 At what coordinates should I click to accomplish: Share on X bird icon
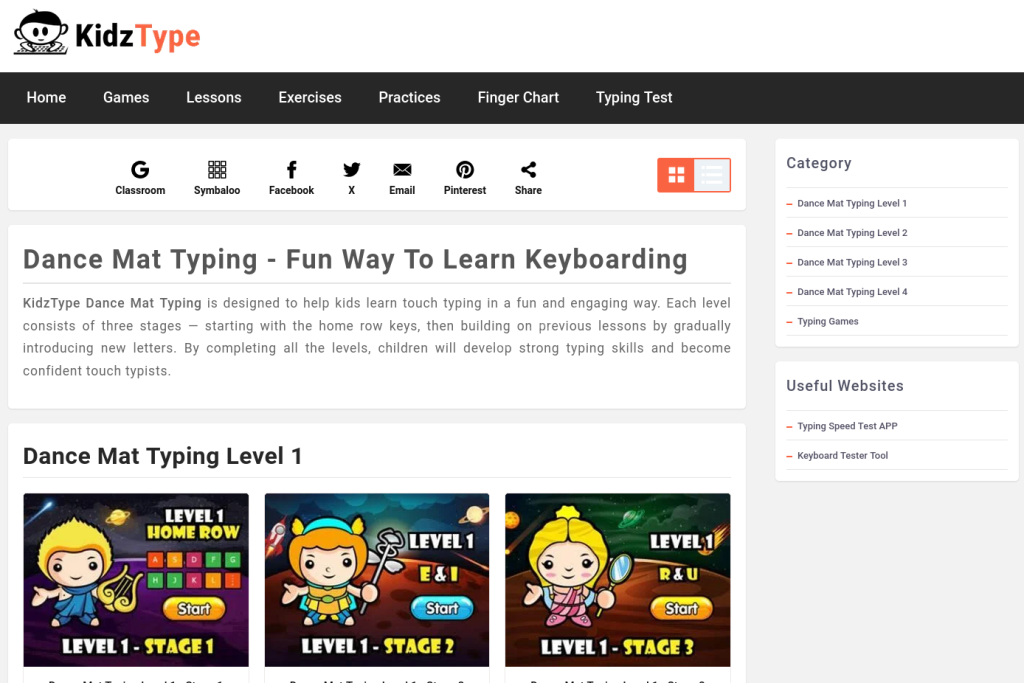click(x=351, y=170)
